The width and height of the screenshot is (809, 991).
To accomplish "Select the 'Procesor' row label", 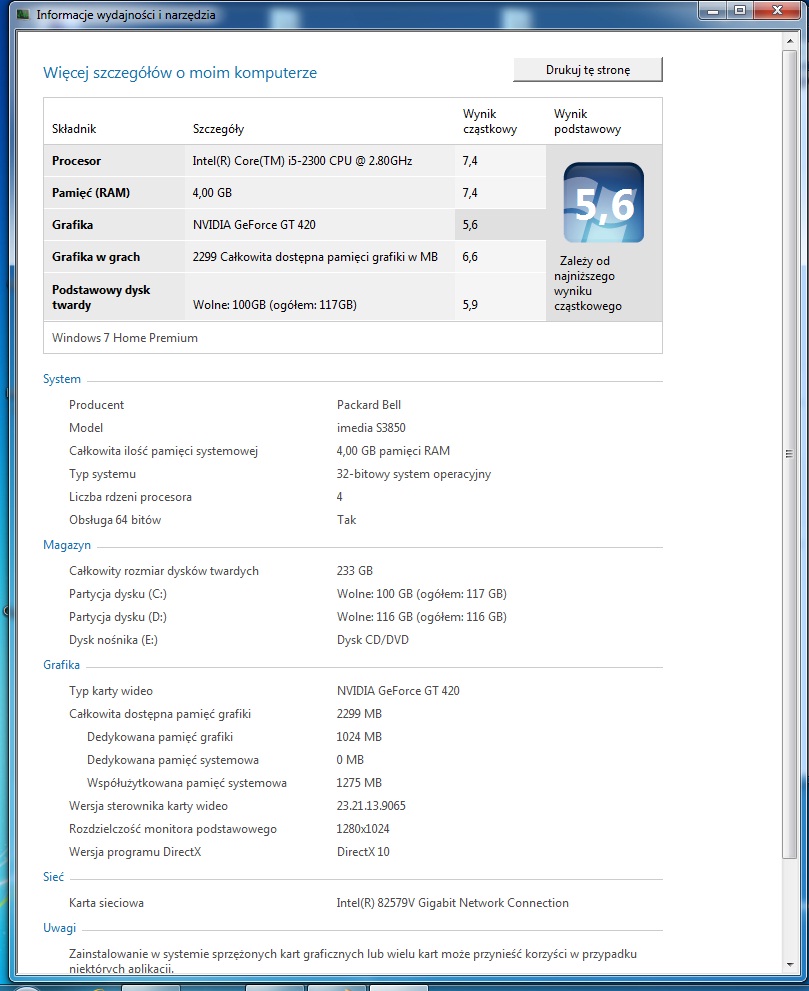I will point(76,161).
